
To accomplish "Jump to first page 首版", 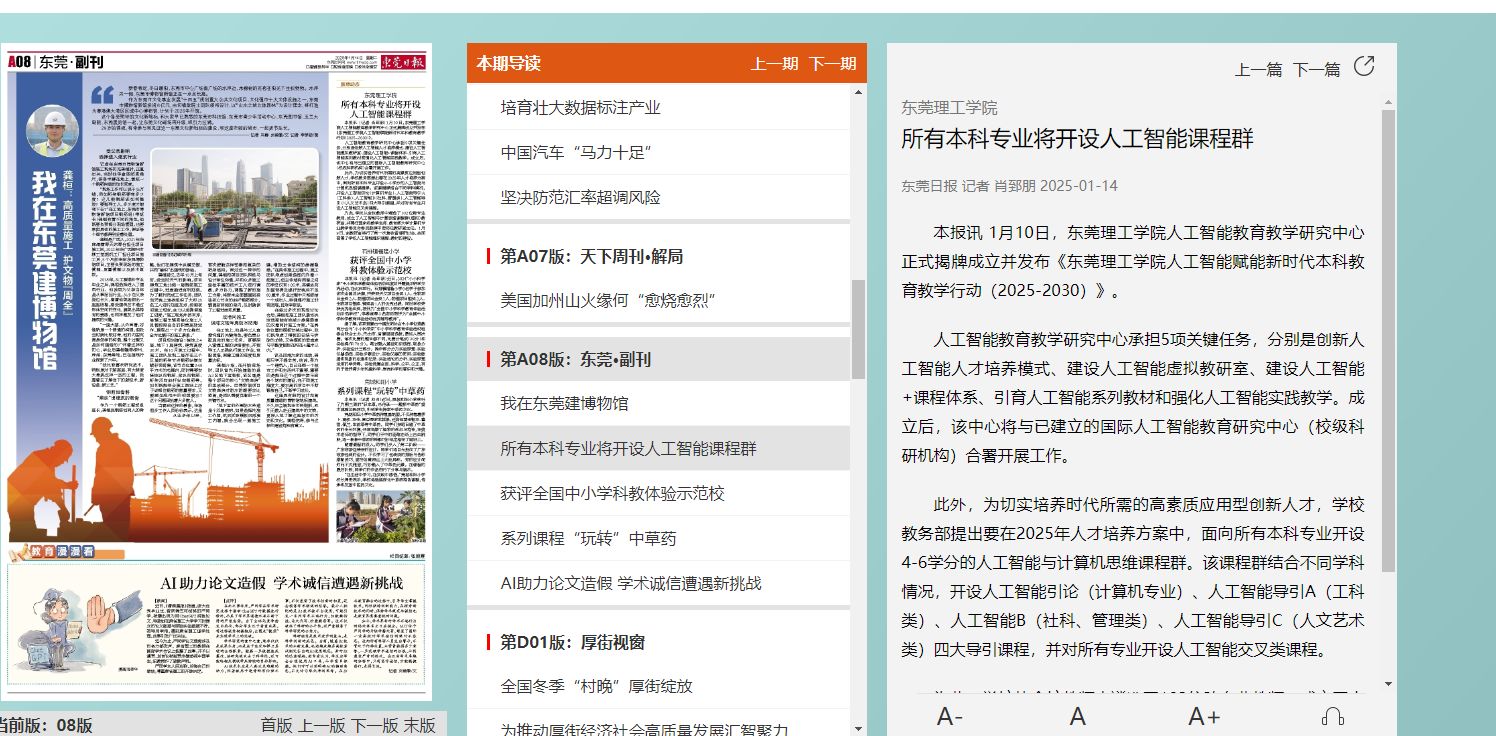I will (277, 725).
